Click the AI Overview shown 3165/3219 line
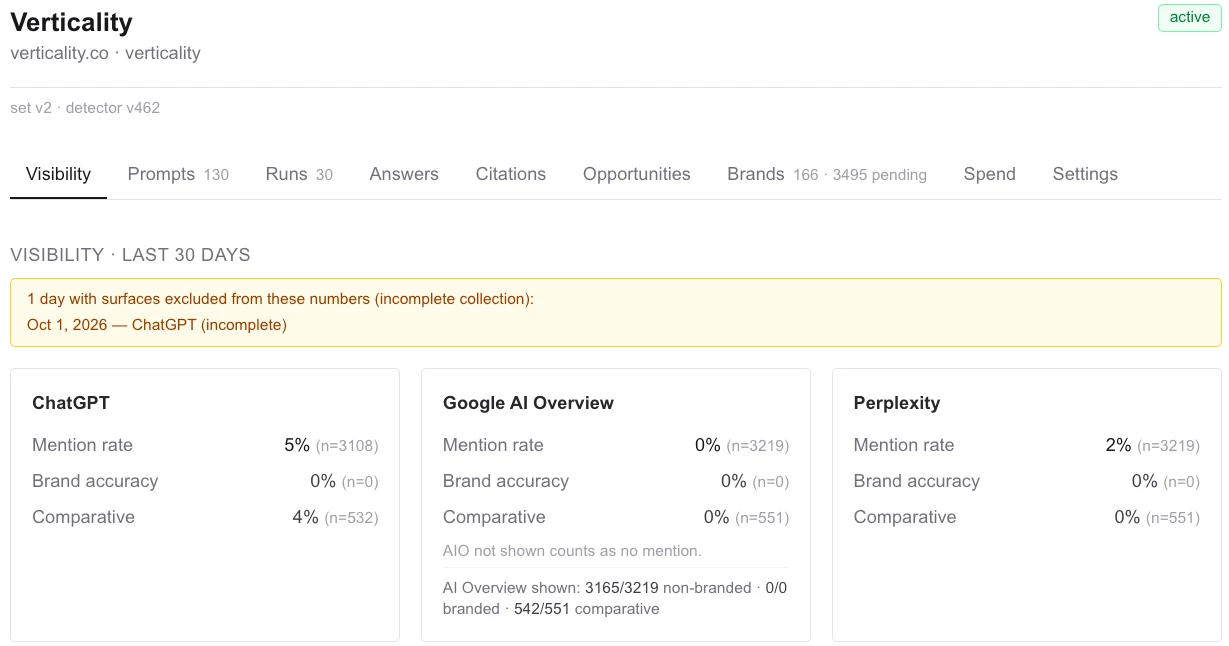 [x=615, y=598]
